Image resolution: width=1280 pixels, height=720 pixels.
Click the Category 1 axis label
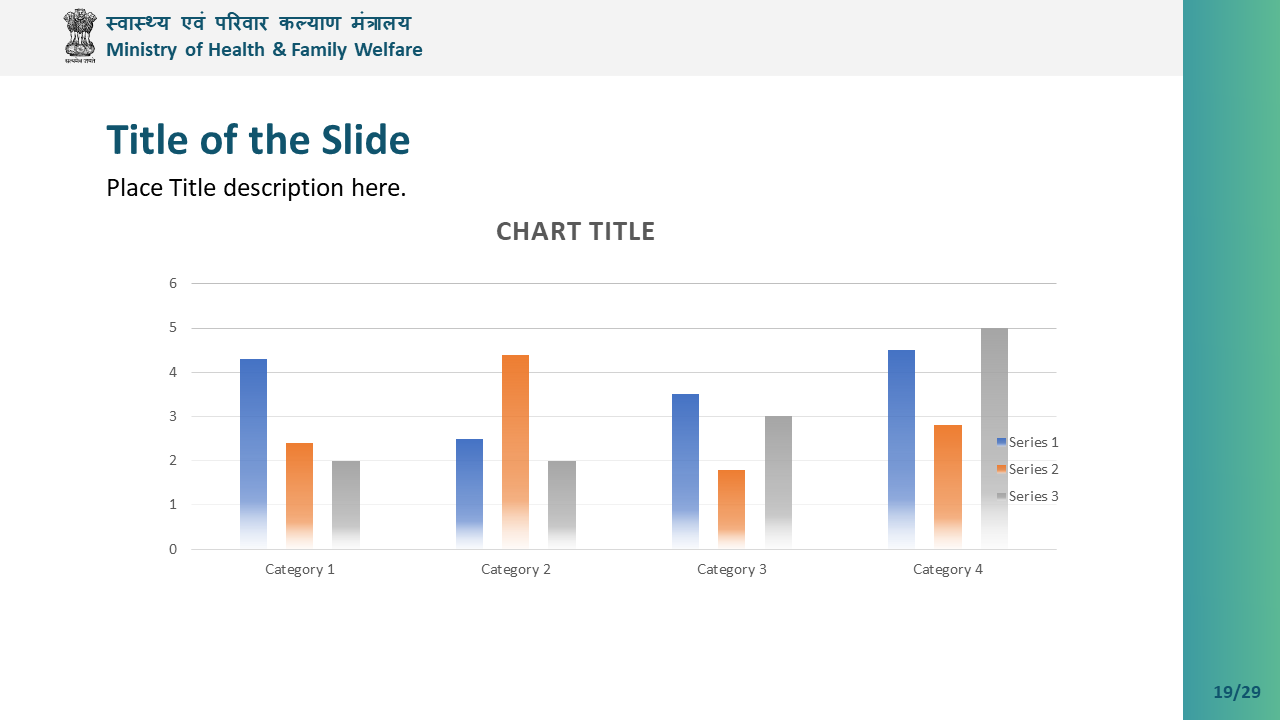pyautogui.click(x=300, y=569)
